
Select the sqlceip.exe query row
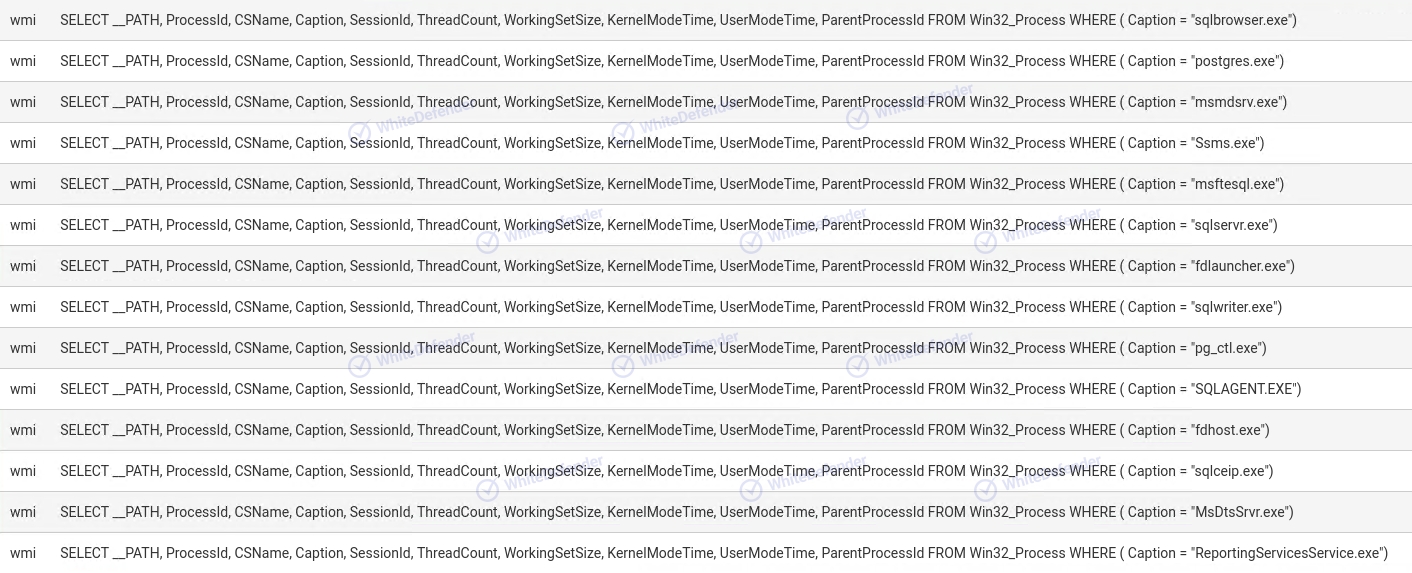[706, 471]
